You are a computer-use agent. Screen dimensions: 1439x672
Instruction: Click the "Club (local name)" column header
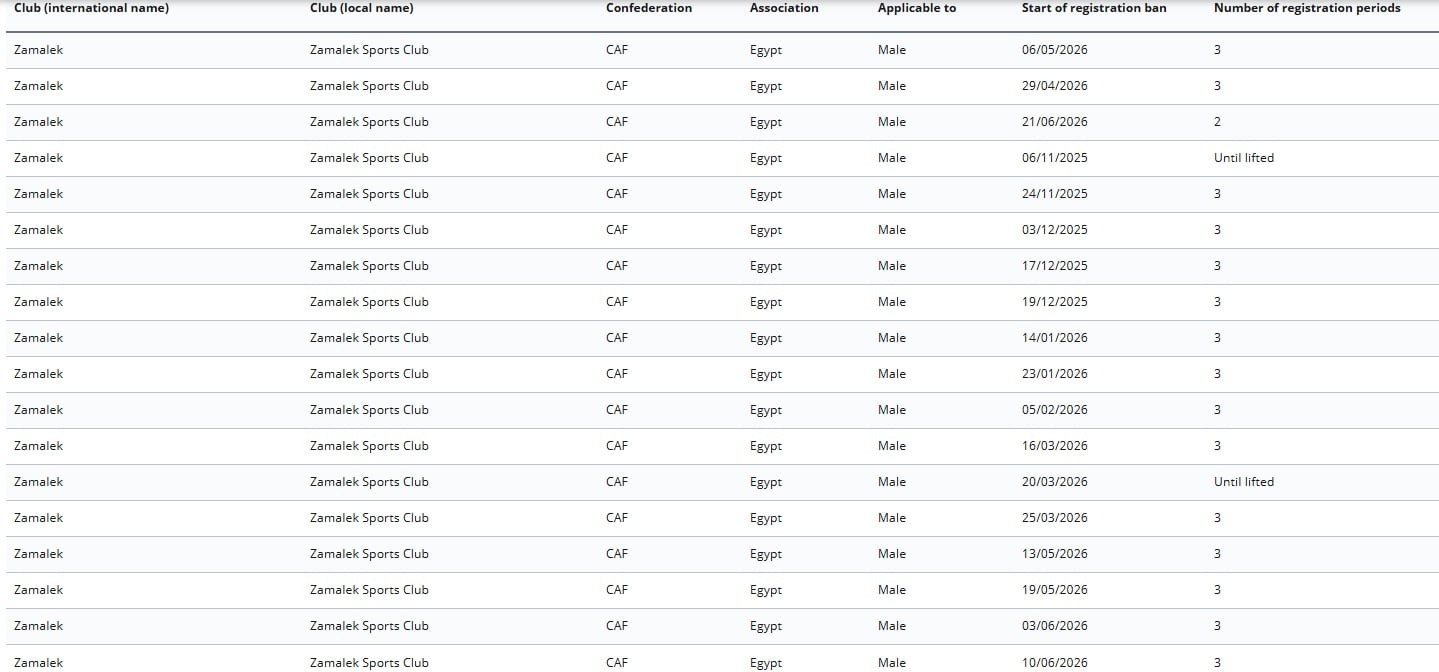click(x=361, y=8)
